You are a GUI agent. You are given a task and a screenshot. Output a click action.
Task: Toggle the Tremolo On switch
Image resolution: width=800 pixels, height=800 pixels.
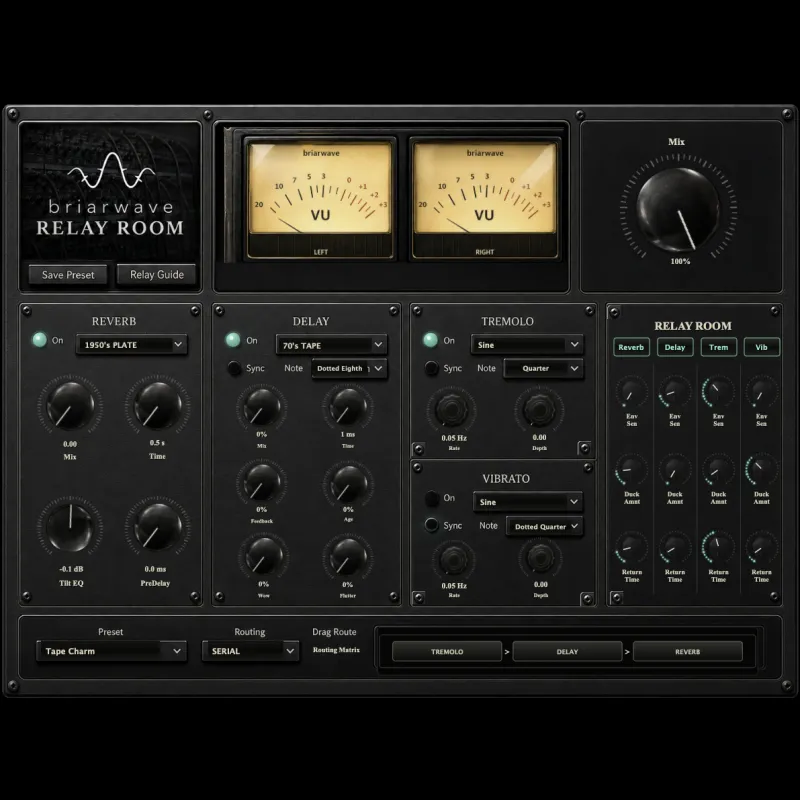pyautogui.click(x=431, y=340)
